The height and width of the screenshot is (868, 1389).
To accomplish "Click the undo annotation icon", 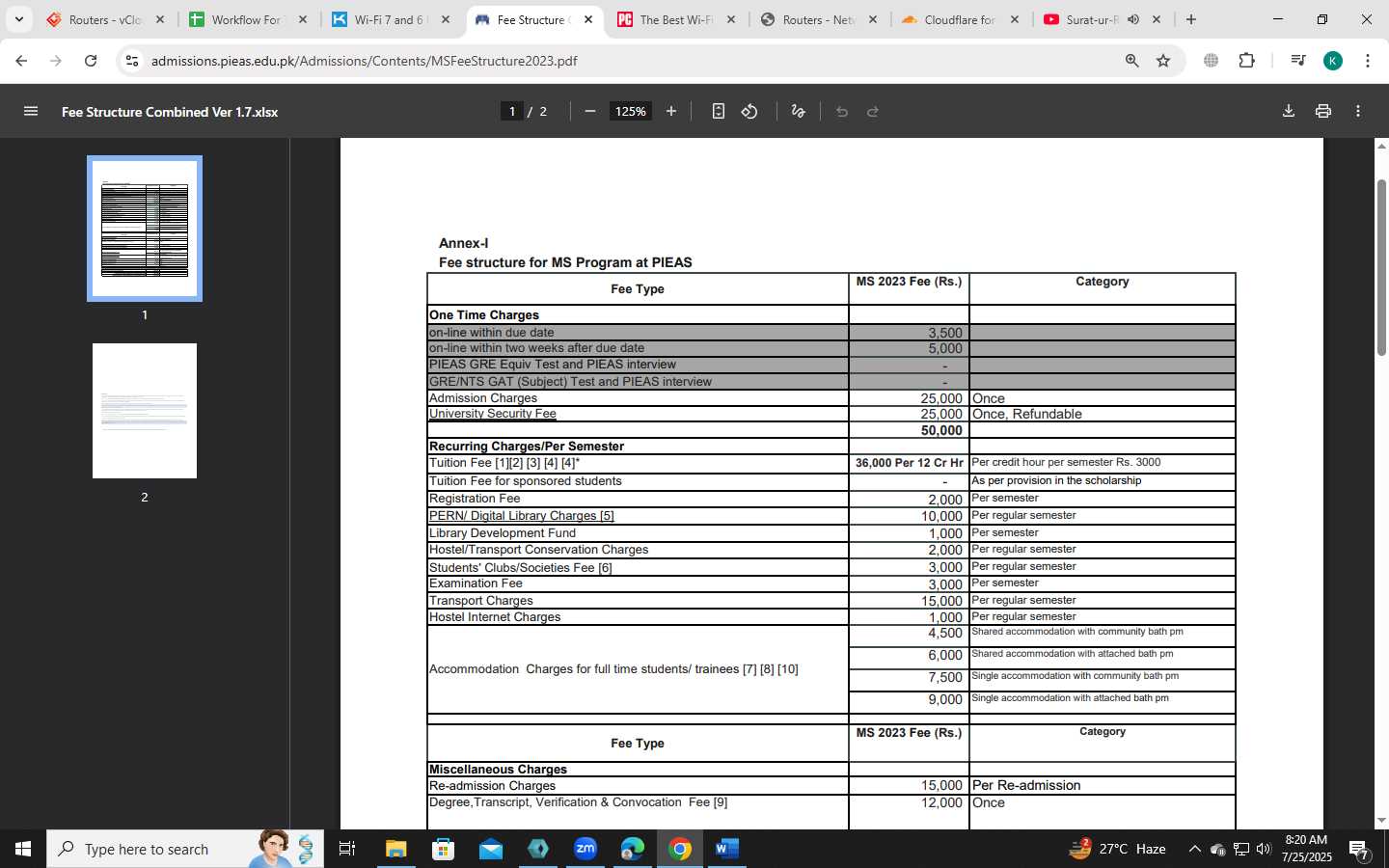I will click(x=842, y=112).
